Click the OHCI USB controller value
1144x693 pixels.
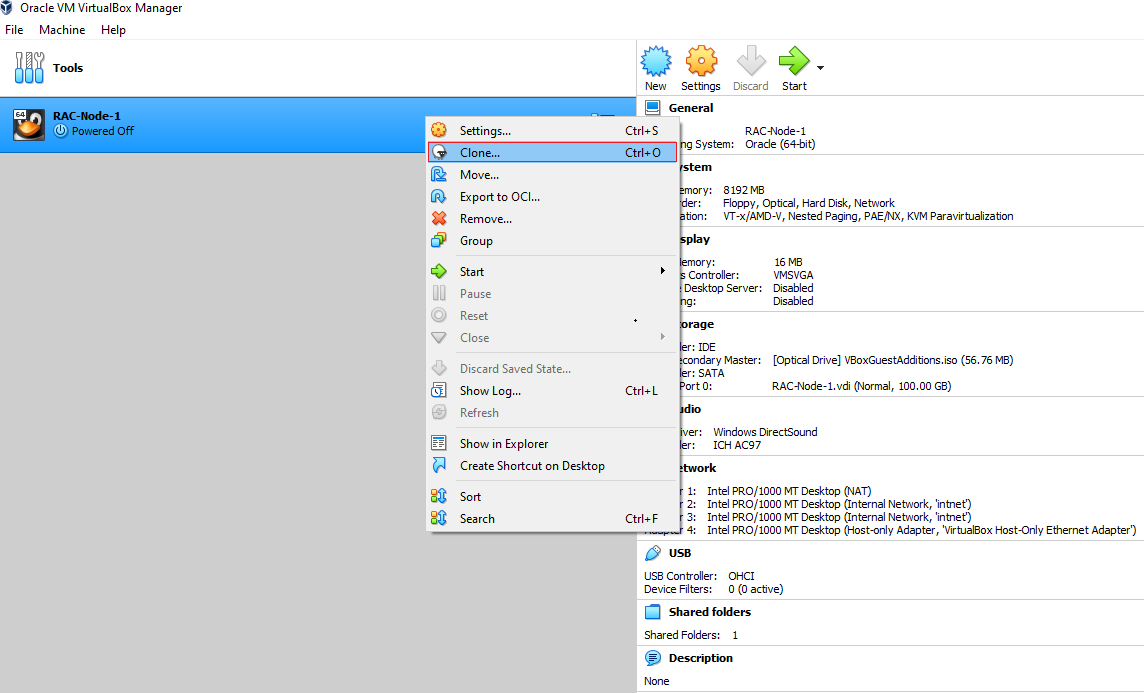click(741, 576)
